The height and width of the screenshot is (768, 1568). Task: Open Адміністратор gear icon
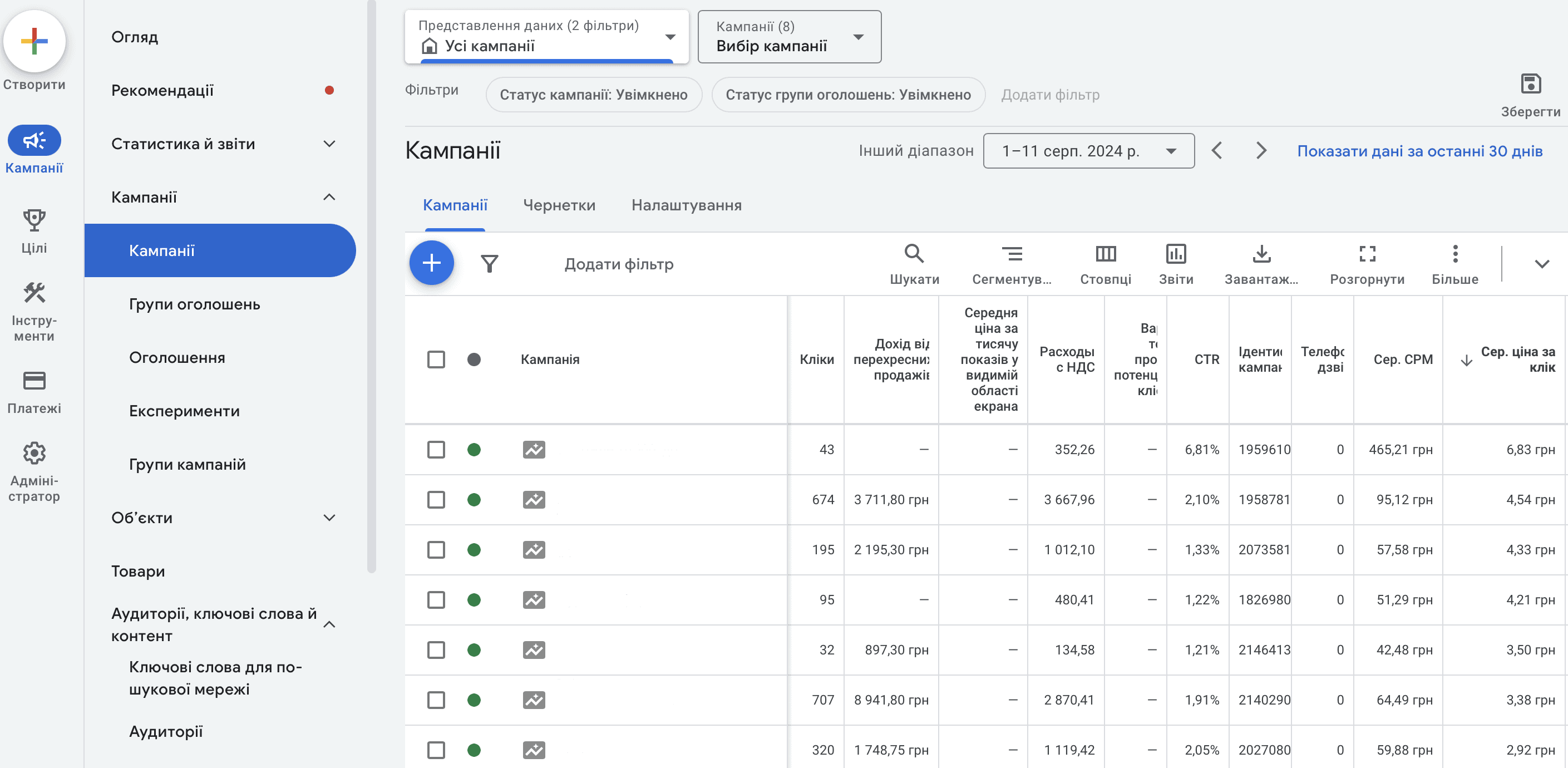pyautogui.click(x=34, y=453)
